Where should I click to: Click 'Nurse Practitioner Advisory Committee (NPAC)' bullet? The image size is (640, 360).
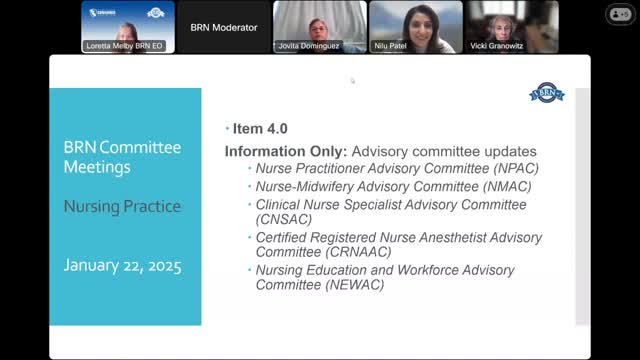point(397,169)
